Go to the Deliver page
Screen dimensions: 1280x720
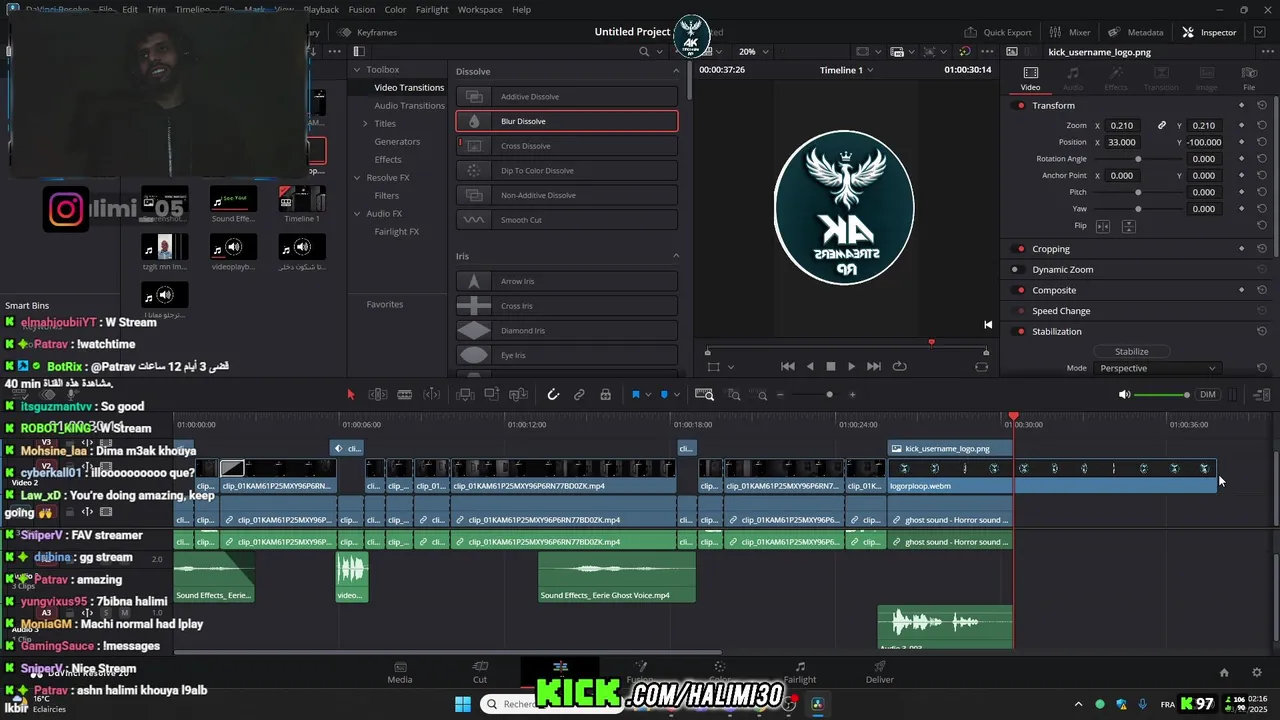pyautogui.click(x=880, y=672)
